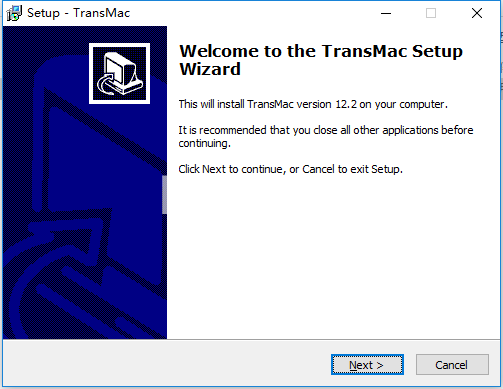Click the TransMac computer logo image

(x=119, y=73)
